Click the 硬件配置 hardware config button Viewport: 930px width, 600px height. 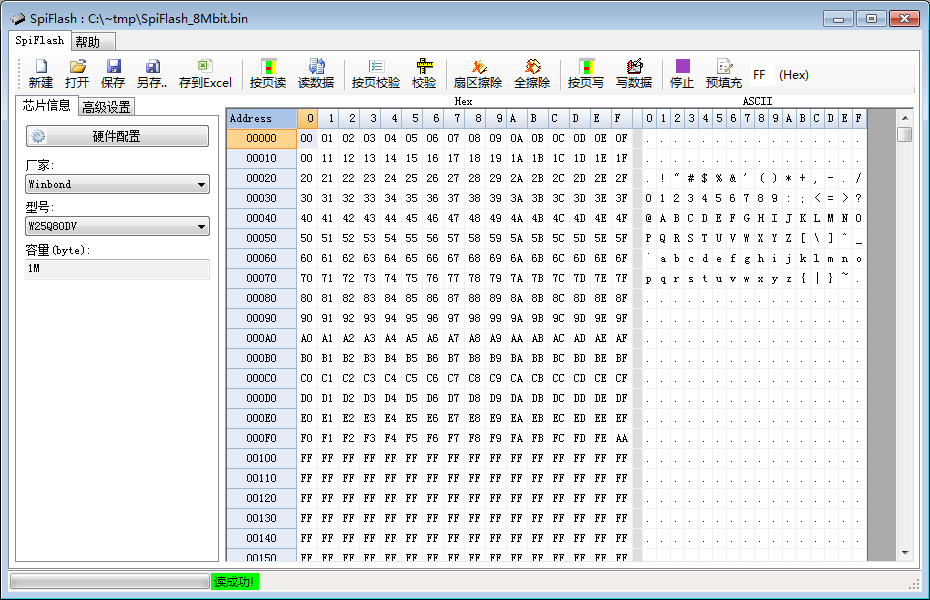pos(117,136)
